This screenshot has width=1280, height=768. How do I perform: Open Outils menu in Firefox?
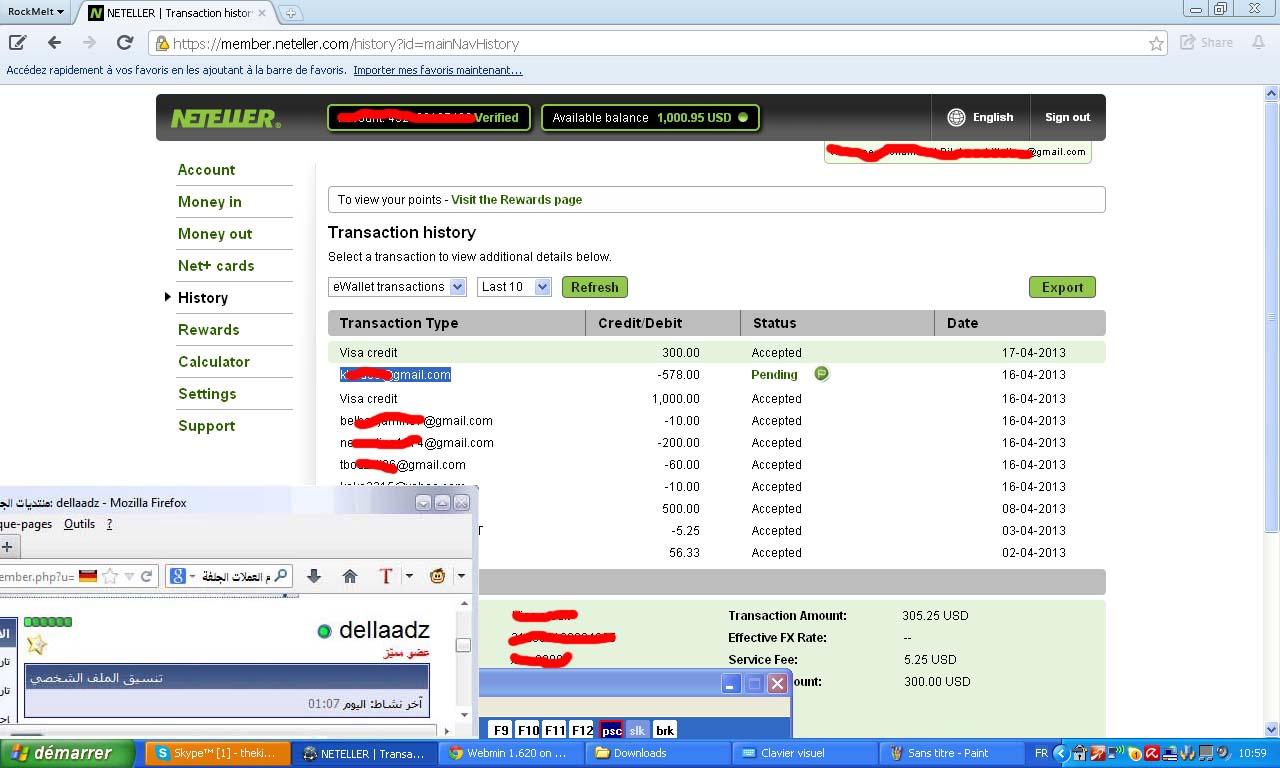coord(79,524)
